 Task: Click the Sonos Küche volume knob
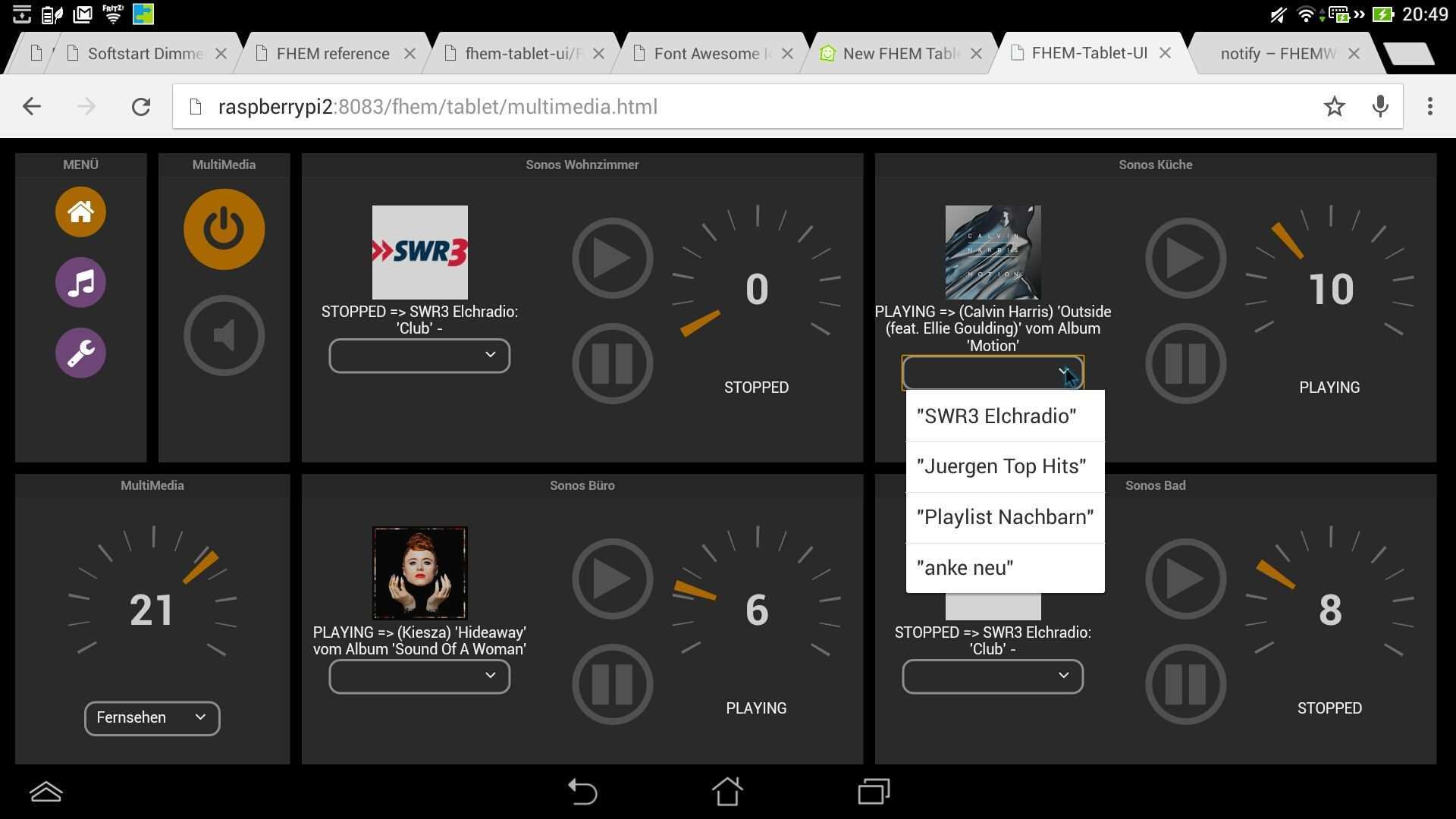1330,289
